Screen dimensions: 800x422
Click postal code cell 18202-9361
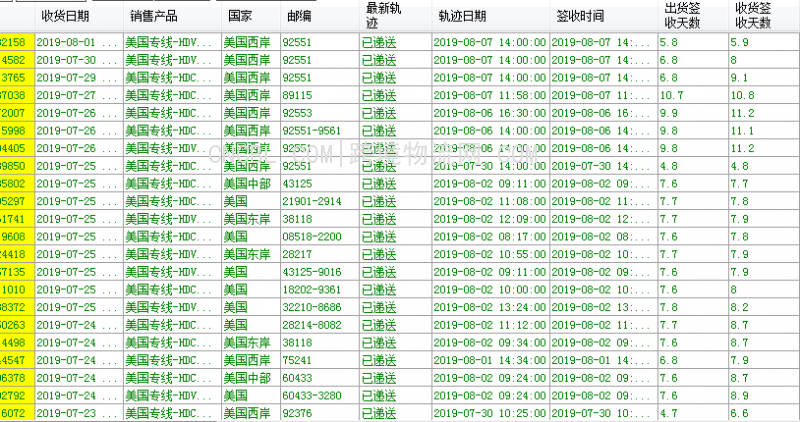319,289
